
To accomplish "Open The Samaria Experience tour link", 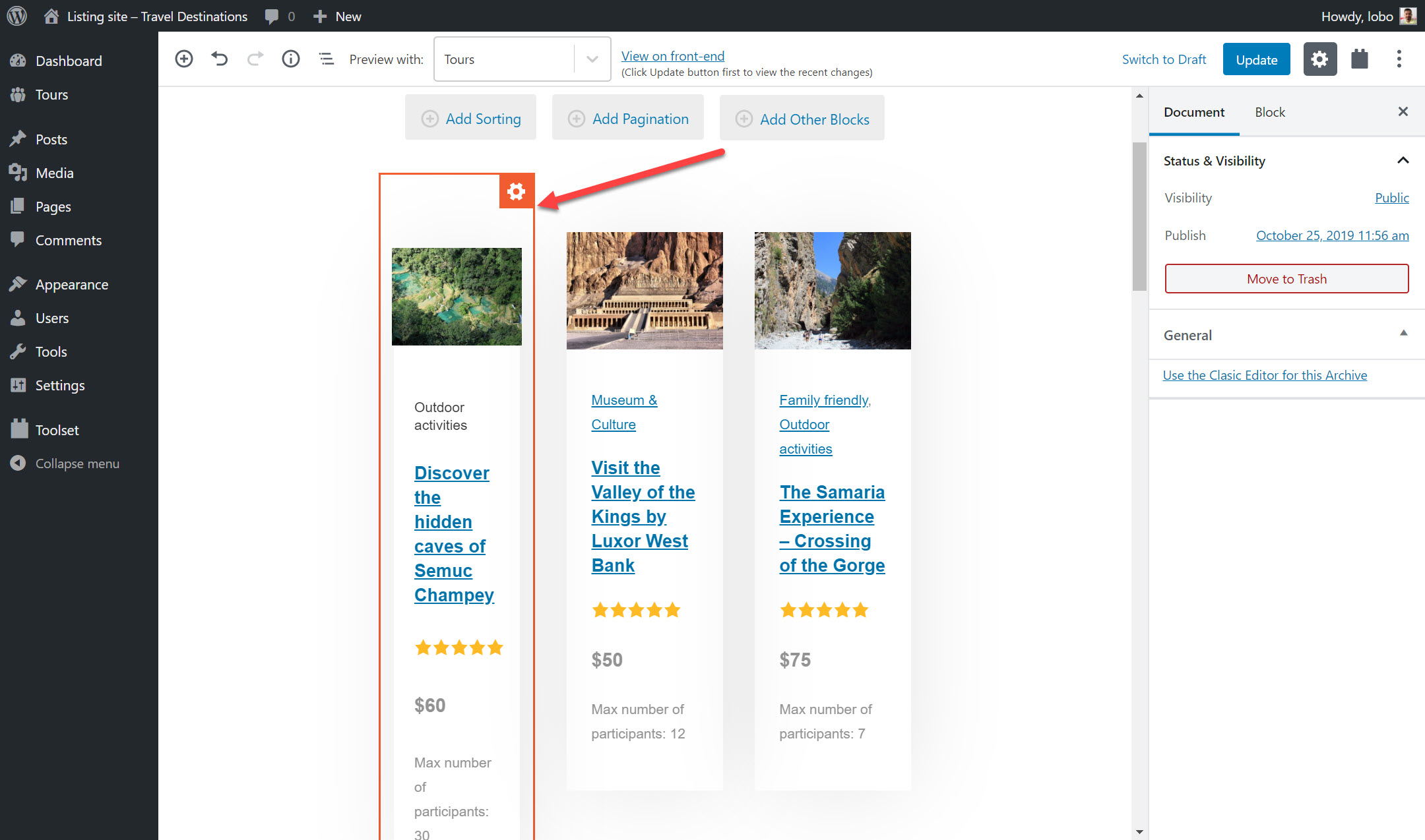I will click(x=832, y=529).
